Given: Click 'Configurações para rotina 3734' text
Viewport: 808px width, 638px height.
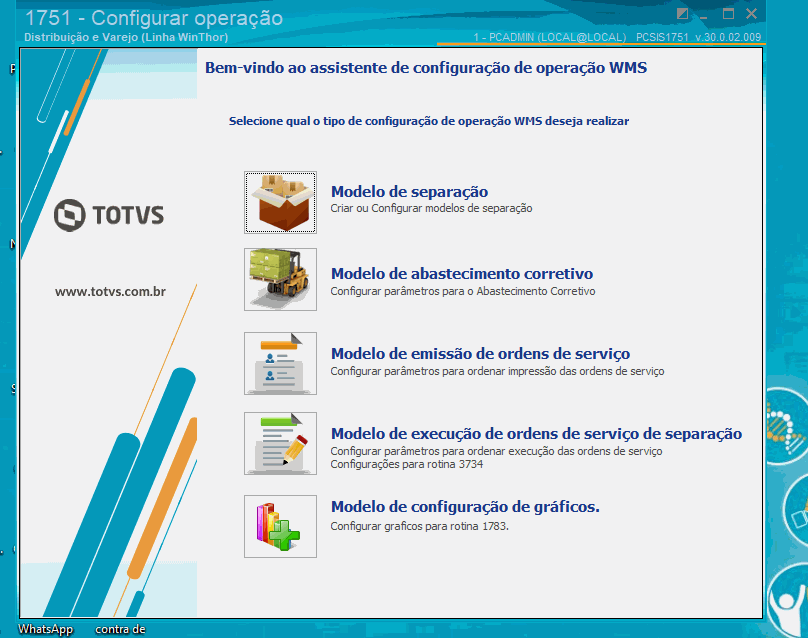Looking at the screenshot, I should (x=407, y=464).
